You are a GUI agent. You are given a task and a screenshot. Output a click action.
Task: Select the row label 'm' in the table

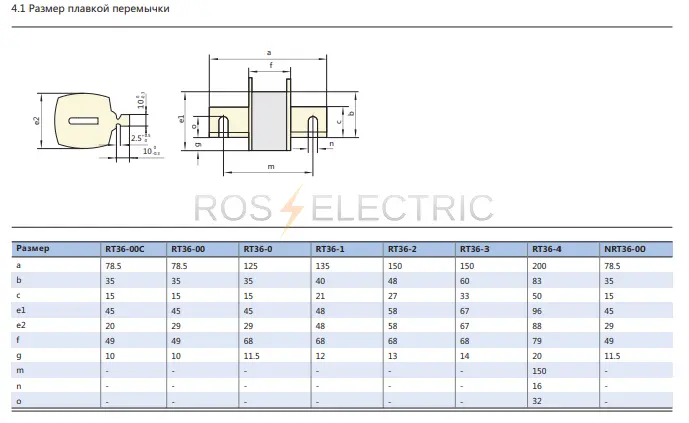point(20,370)
